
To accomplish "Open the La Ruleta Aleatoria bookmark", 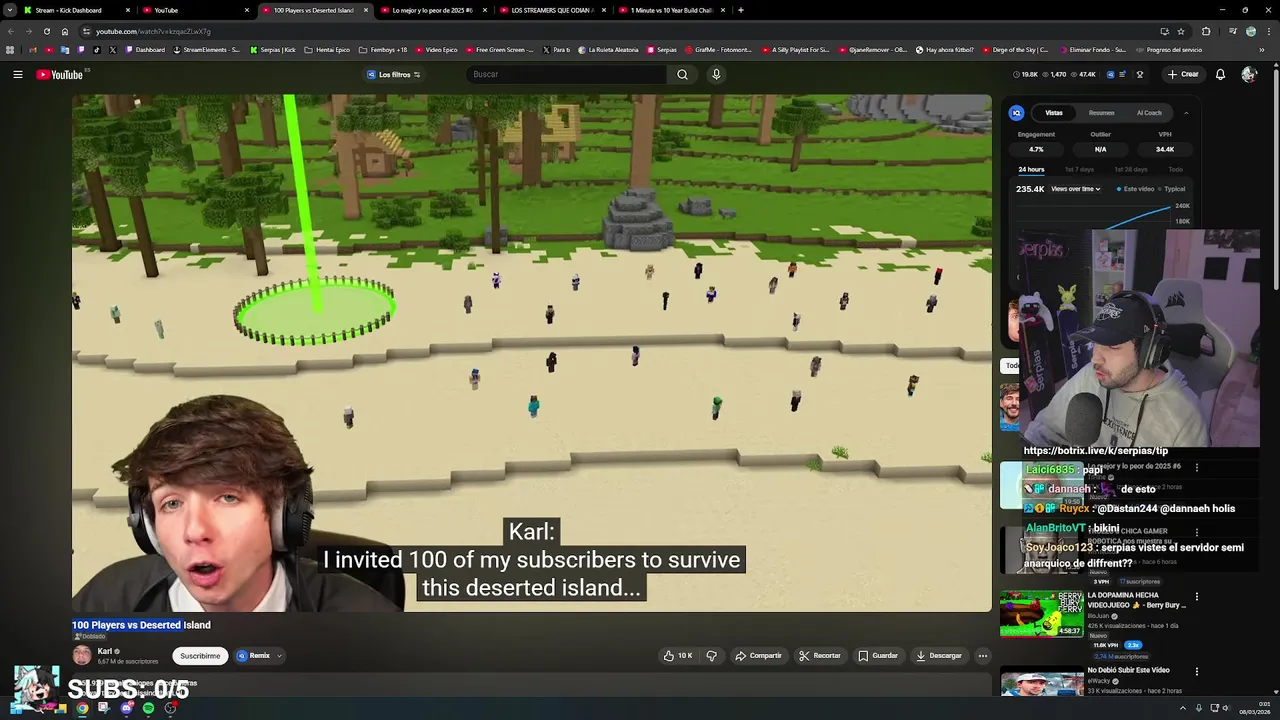I will click(610, 49).
